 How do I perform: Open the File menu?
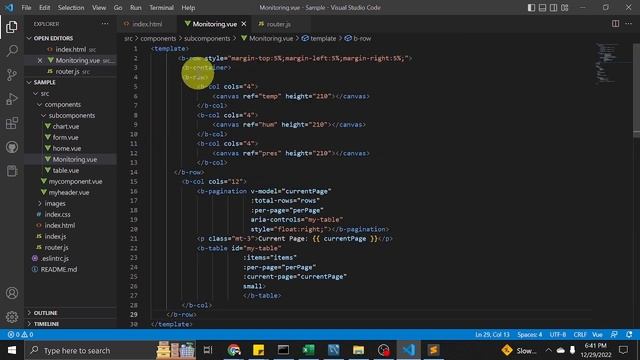pyautogui.click(x=26, y=7)
